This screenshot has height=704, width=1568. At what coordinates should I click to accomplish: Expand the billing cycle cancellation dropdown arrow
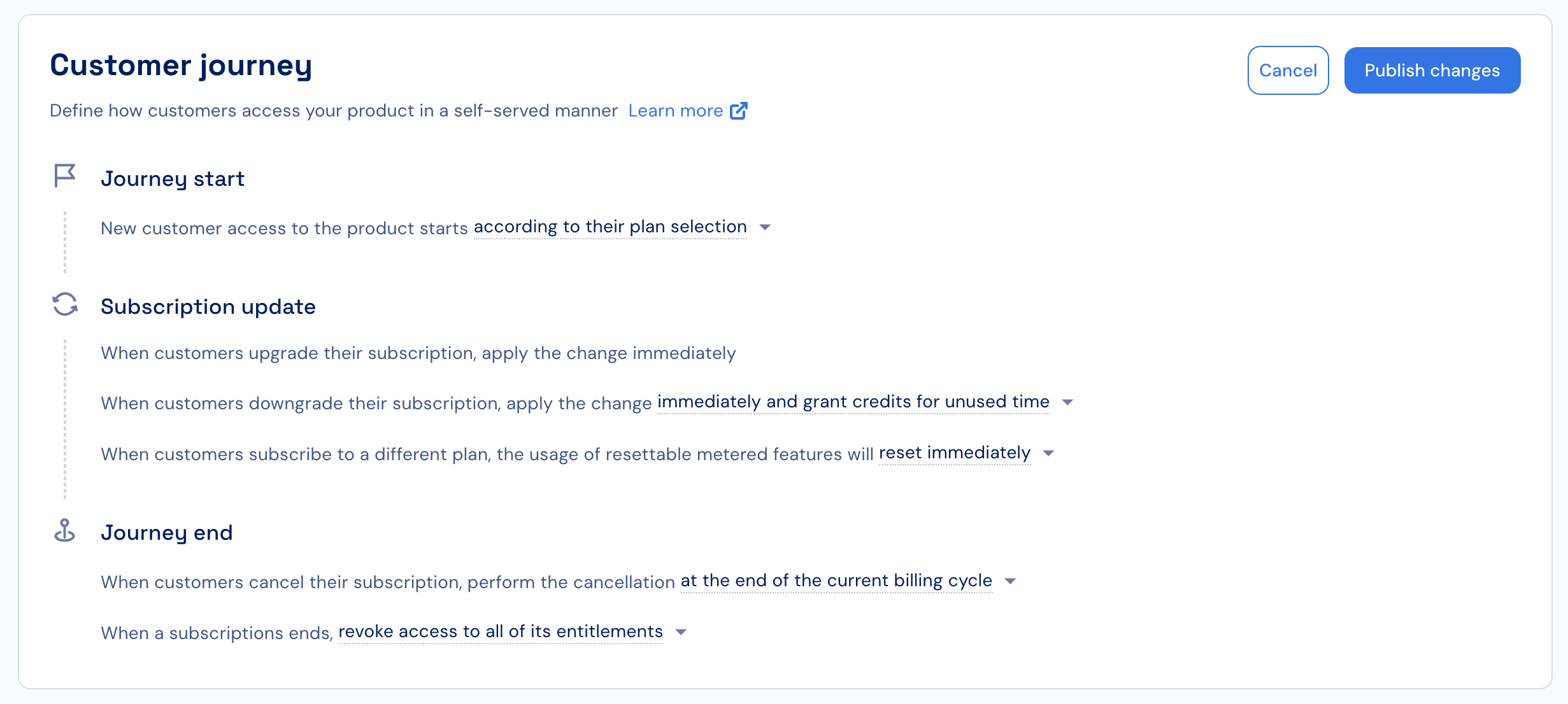(x=1010, y=581)
